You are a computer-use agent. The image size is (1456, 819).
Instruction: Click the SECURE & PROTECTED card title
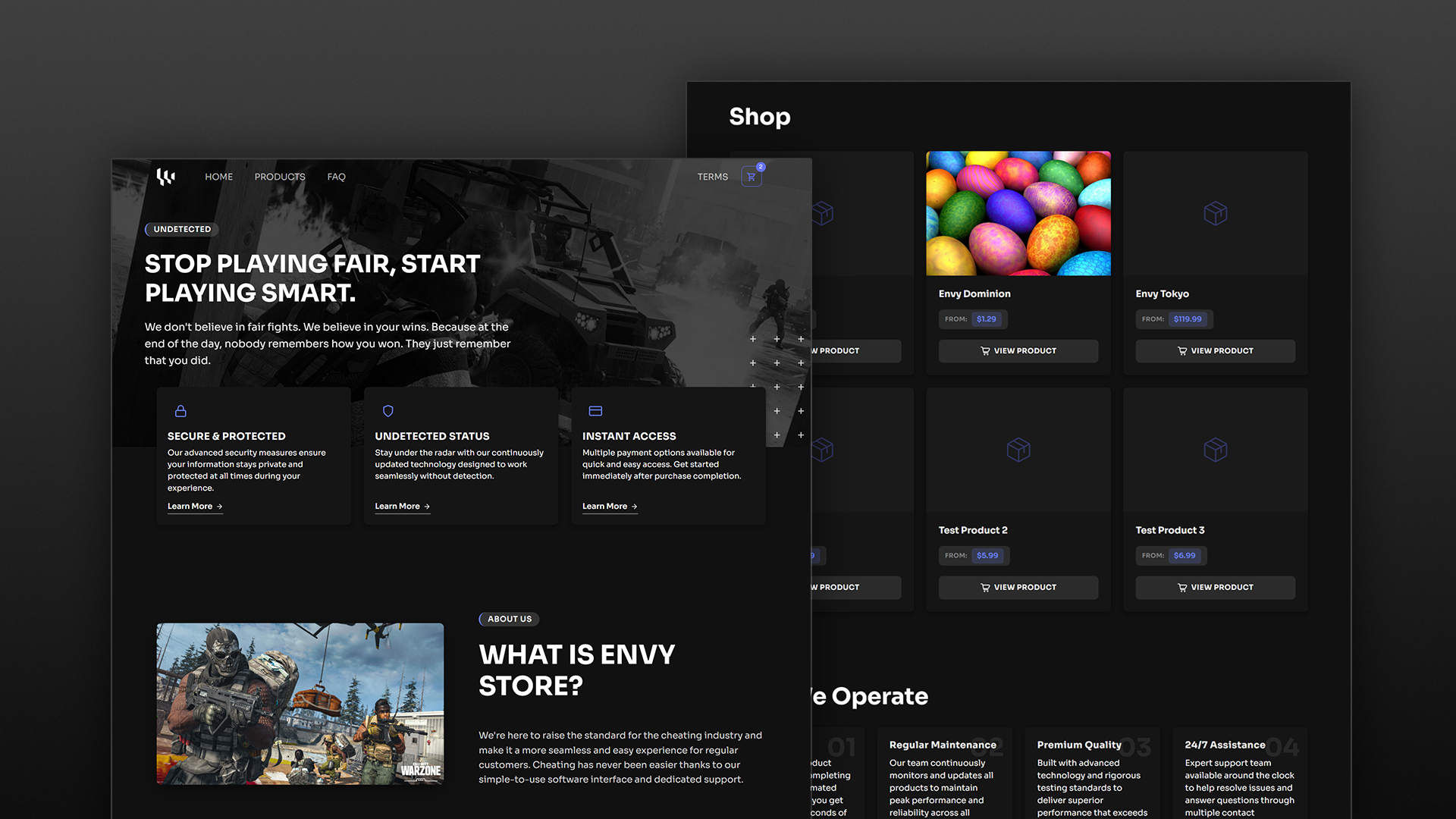coord(226,437)
